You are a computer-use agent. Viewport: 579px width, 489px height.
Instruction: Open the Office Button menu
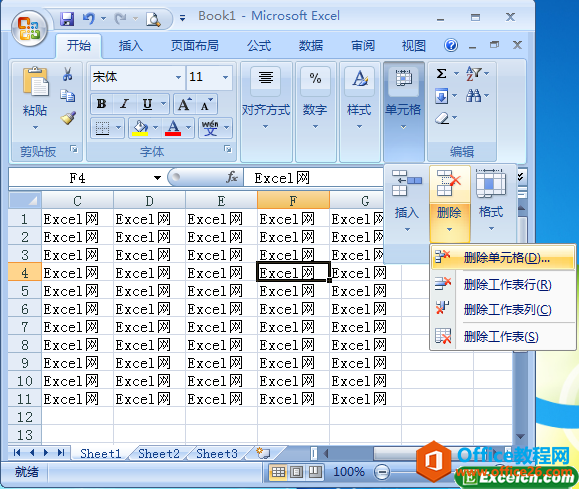pos(29,28)
